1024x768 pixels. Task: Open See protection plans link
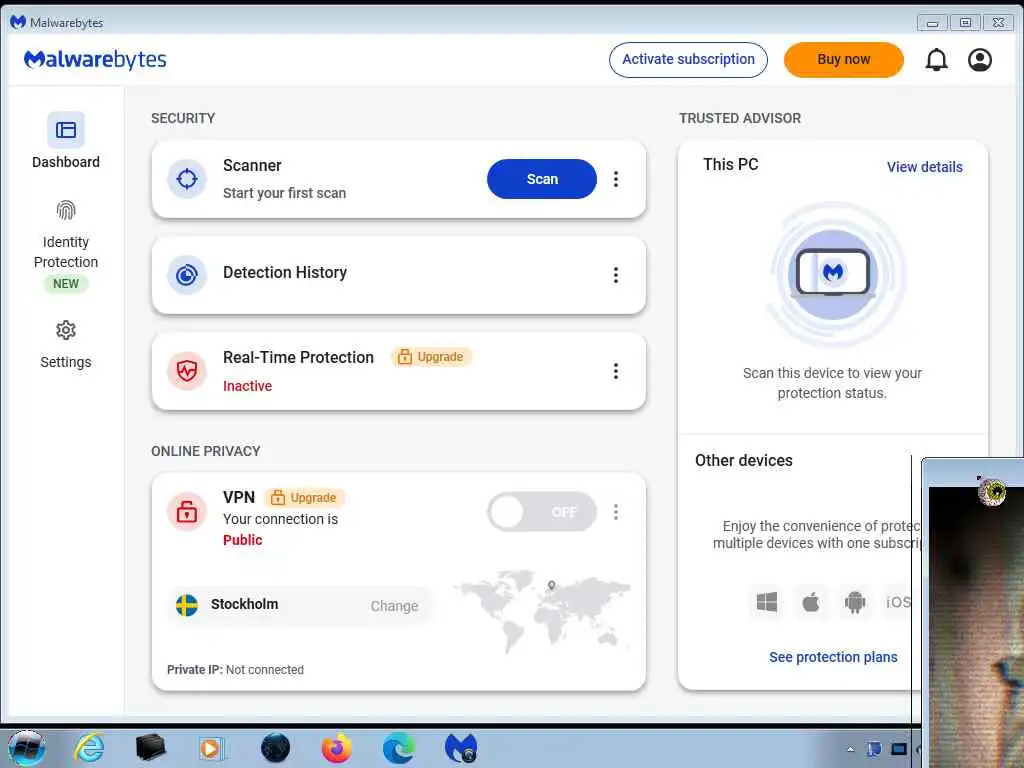[x=833, y=657]
